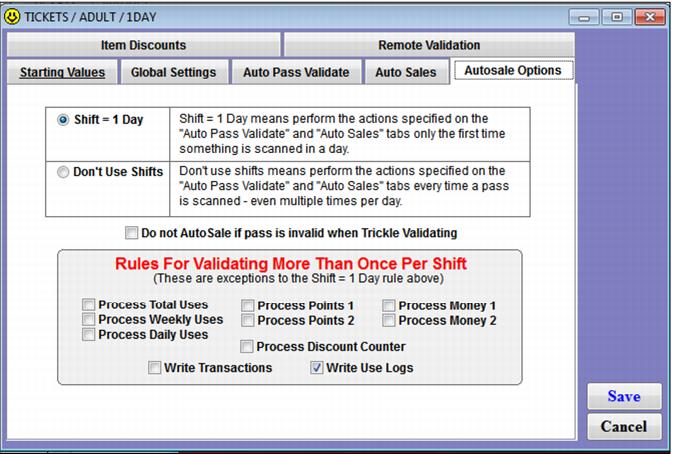Go to the Auto Pass Validate tab
673x454 pixels.
tap(296, 72)
